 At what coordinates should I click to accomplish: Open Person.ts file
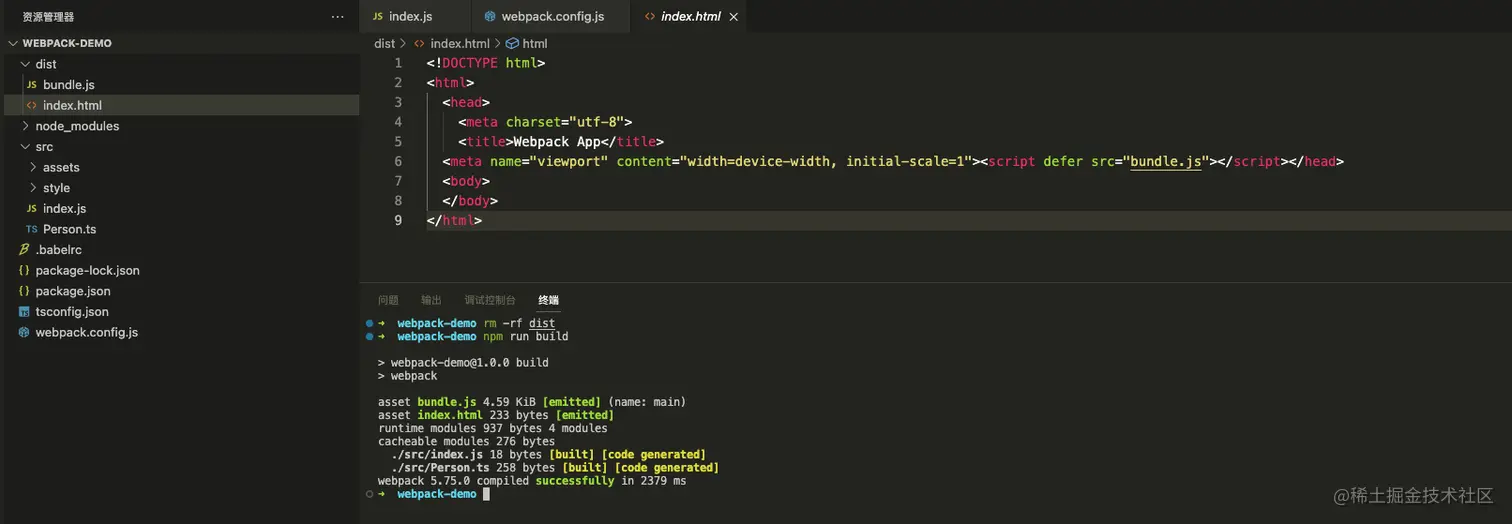pos(69,229)
